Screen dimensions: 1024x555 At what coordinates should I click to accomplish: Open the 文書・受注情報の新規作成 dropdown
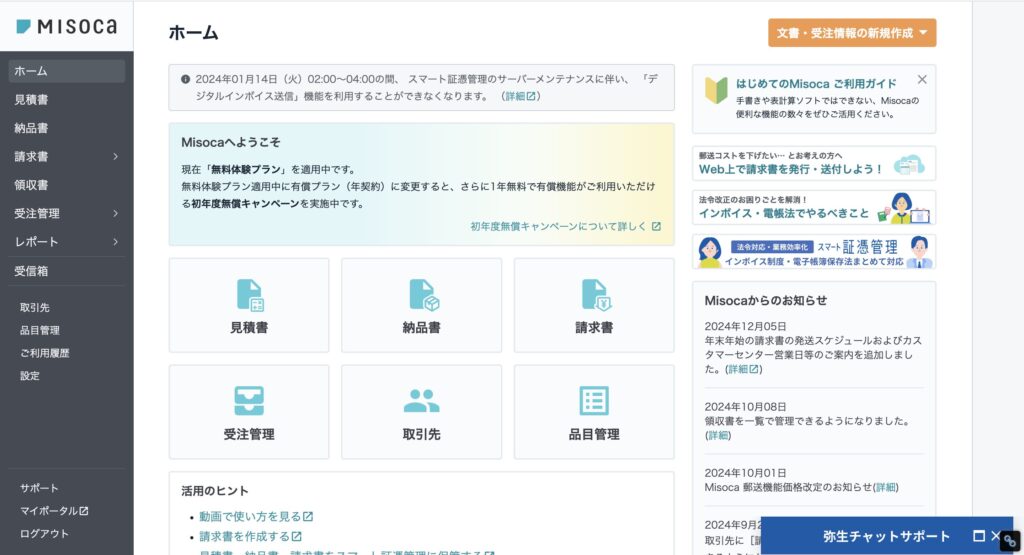(x=852, y=33)
